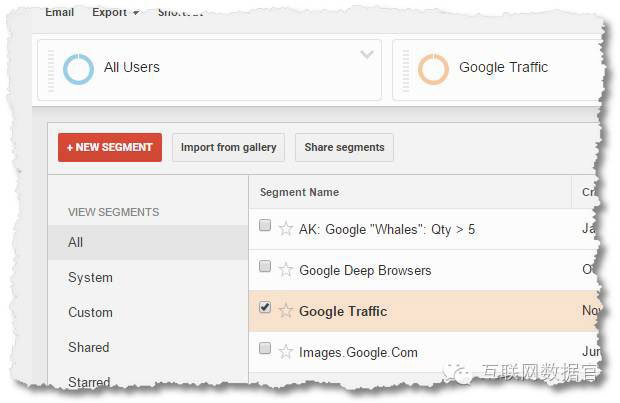Check the AK: Google "Whales" segment checkbox
620x403 pixels.
point(265,227)
